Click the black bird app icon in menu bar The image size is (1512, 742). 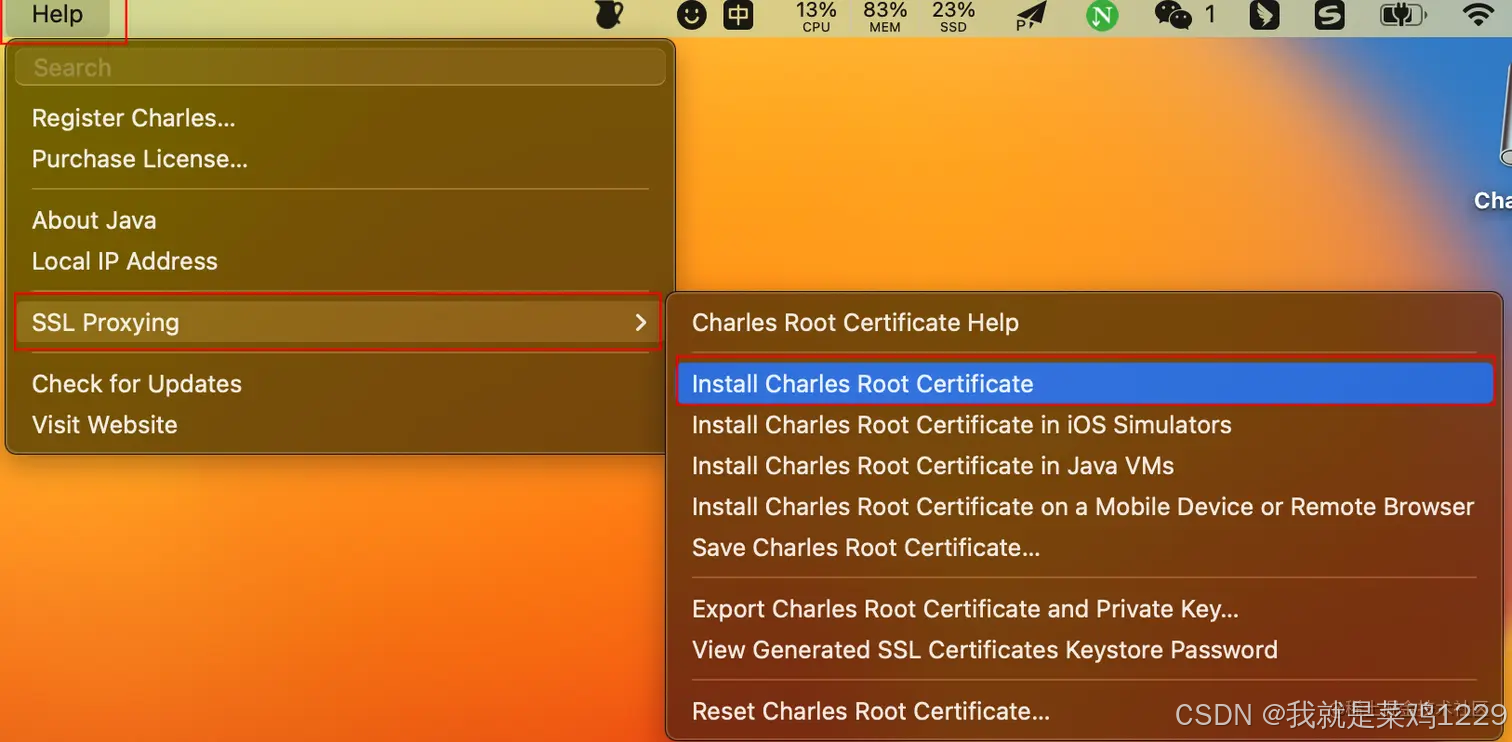point(1264,15)
